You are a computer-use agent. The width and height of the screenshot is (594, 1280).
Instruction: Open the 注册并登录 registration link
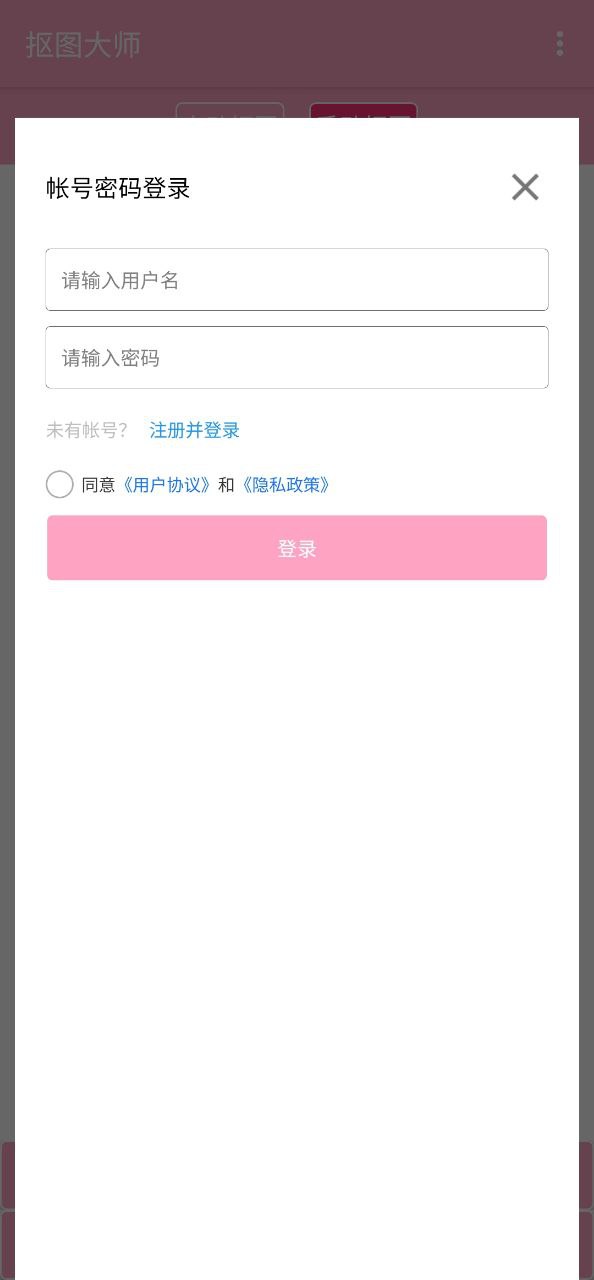(x=195, y=430)
